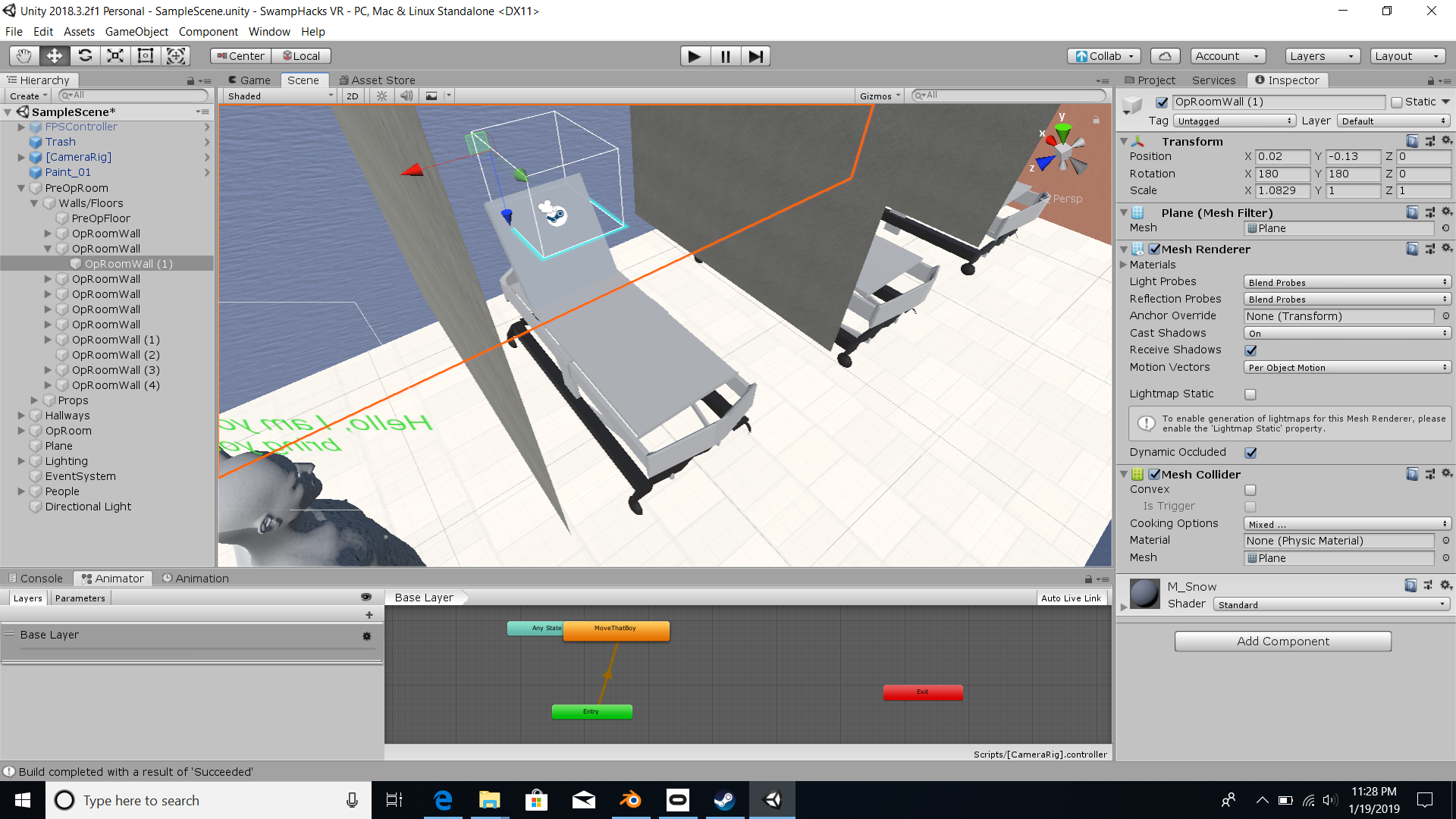The height and width of the screenshot is (819, 1456).
Task: Open the cloud services icon
Action: tap(1165, 56)
